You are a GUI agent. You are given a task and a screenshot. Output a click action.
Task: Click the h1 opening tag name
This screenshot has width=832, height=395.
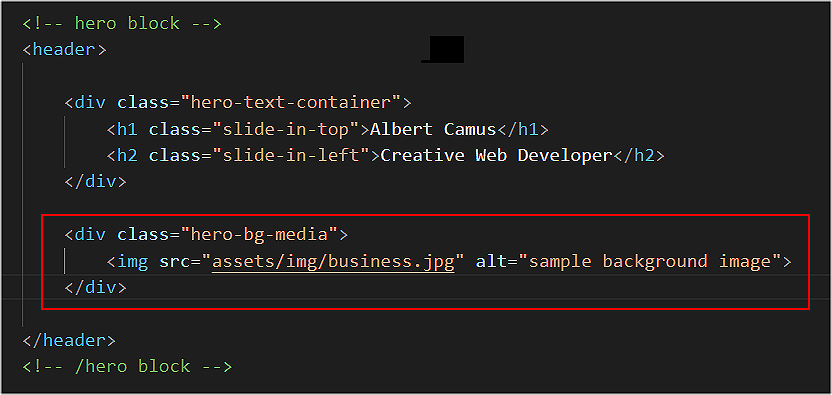coord(127,129)
